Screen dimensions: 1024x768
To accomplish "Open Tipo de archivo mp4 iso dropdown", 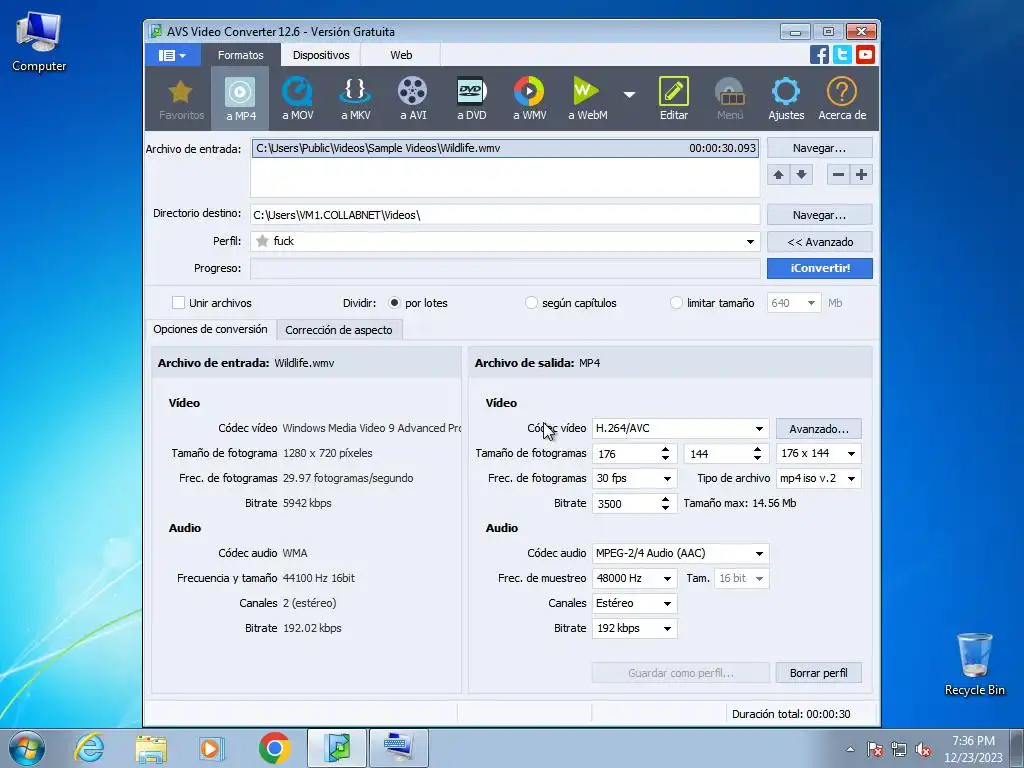I will [x=819, y=478].
